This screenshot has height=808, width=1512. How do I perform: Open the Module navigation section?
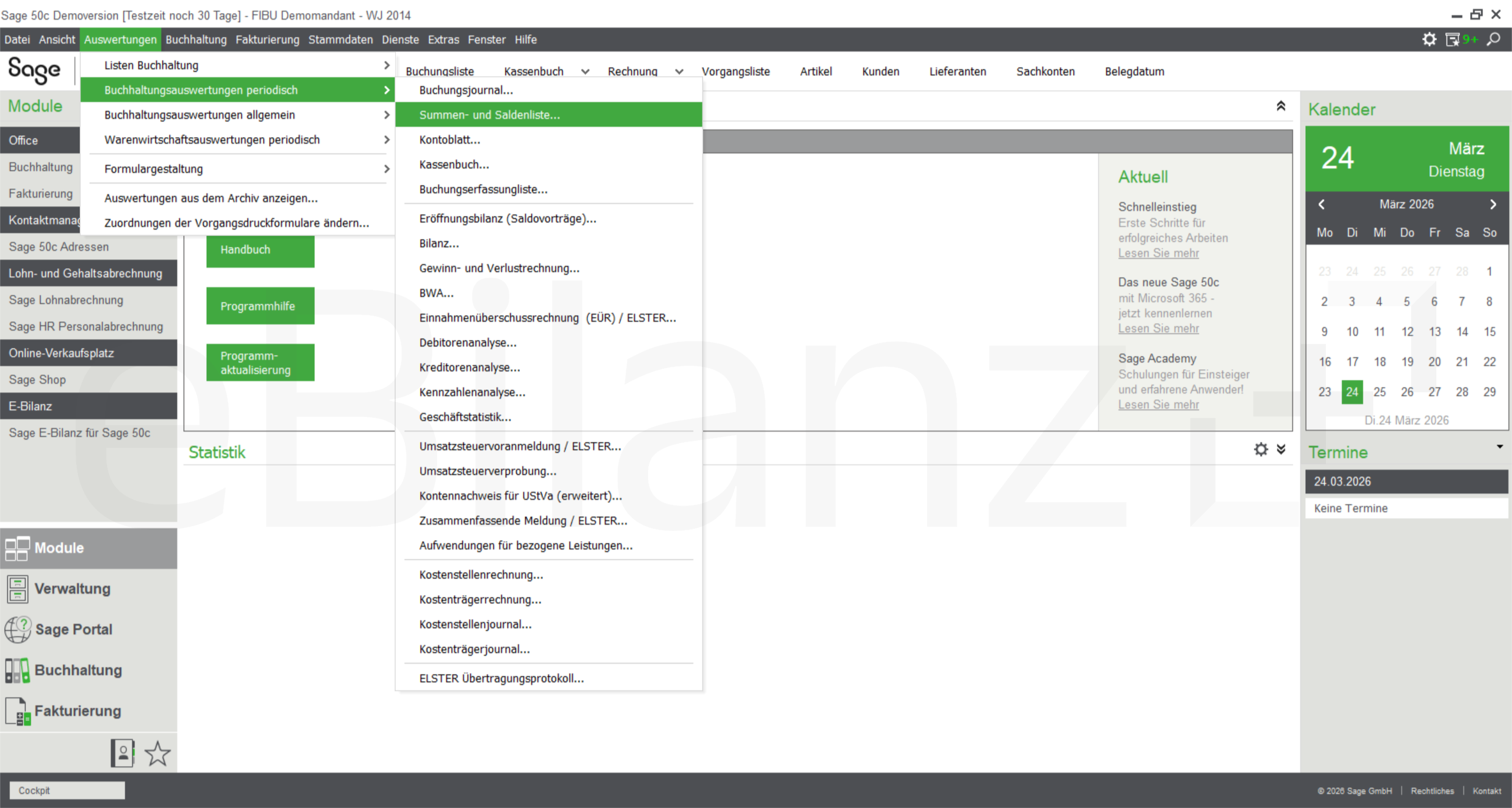(x=89, y=548)
